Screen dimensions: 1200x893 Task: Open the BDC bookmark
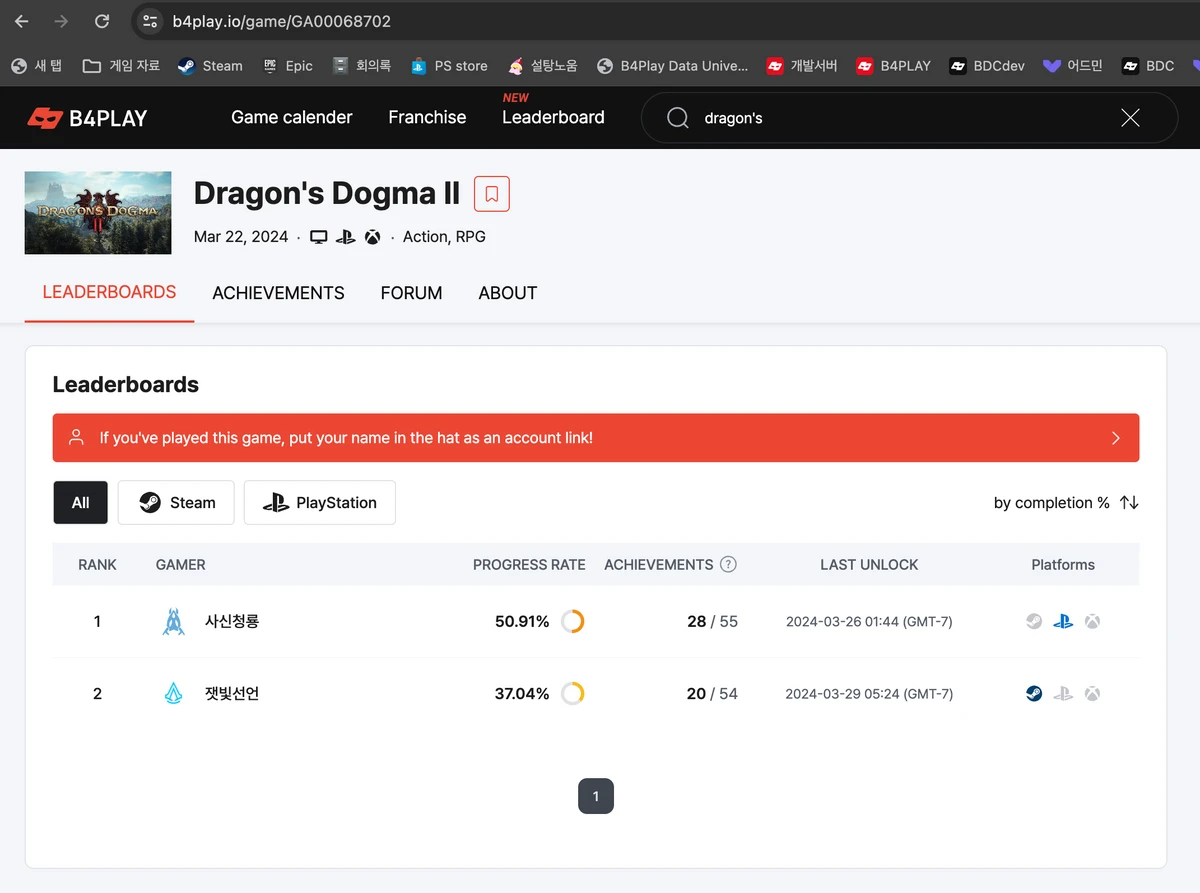click(1148, 66)
